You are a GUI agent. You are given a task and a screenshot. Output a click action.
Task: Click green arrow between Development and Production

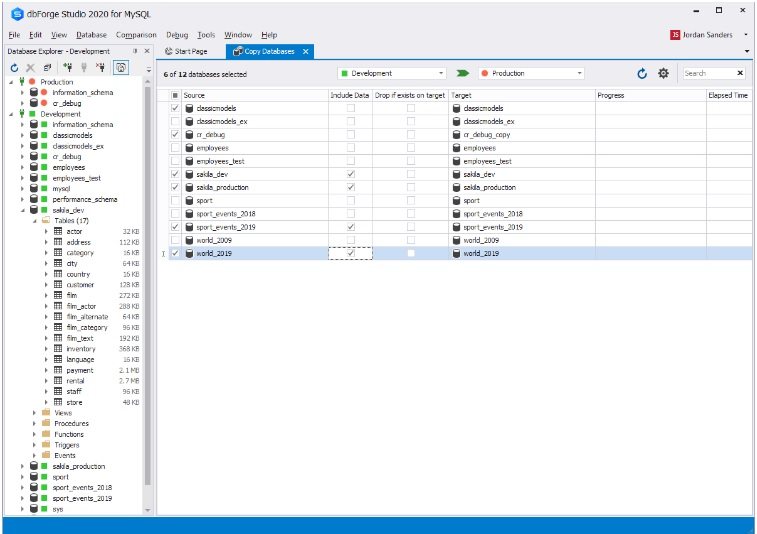[x=463, y=73]
